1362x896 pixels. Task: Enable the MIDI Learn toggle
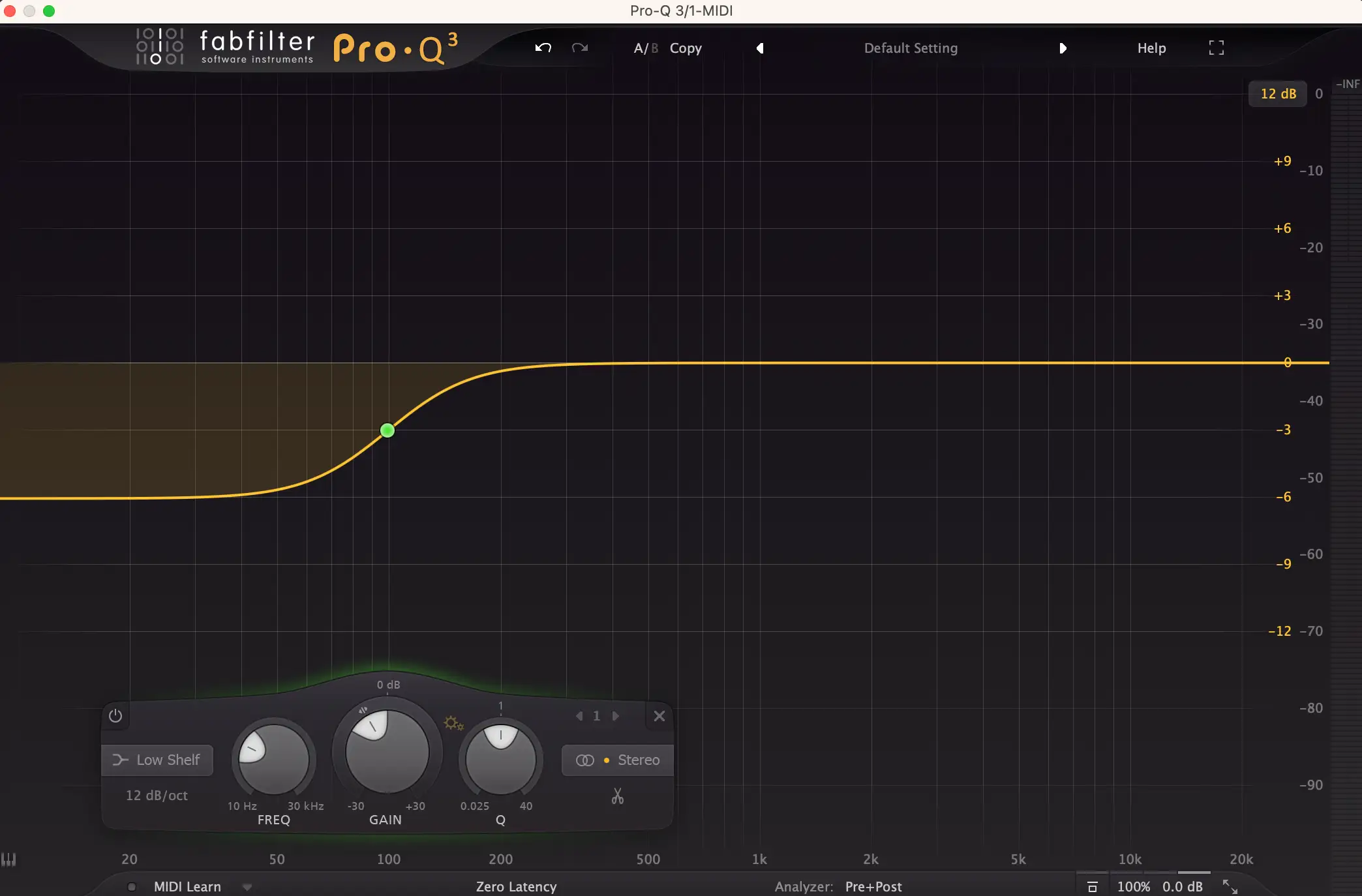click(x=132, y=887)
